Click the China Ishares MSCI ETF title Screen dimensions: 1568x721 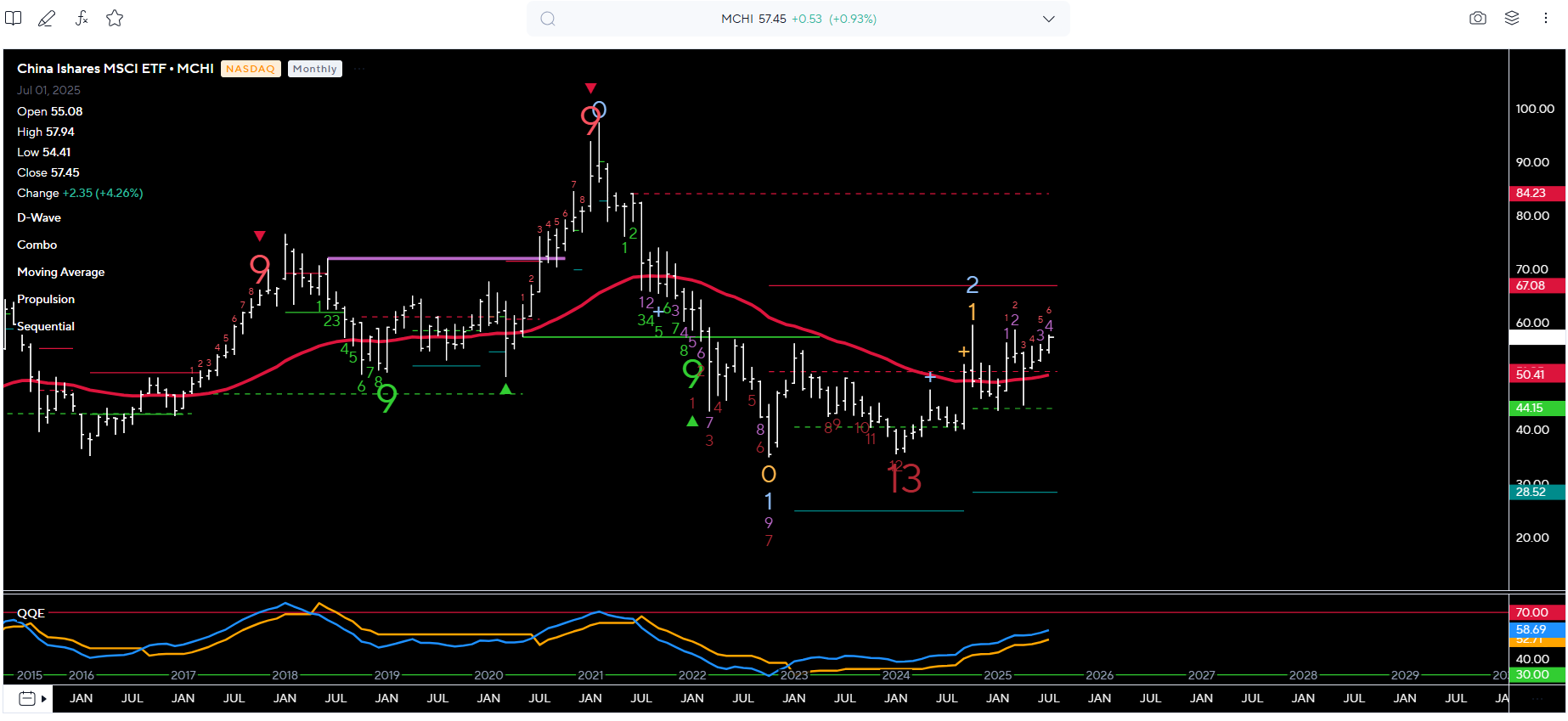coord(115,69)
